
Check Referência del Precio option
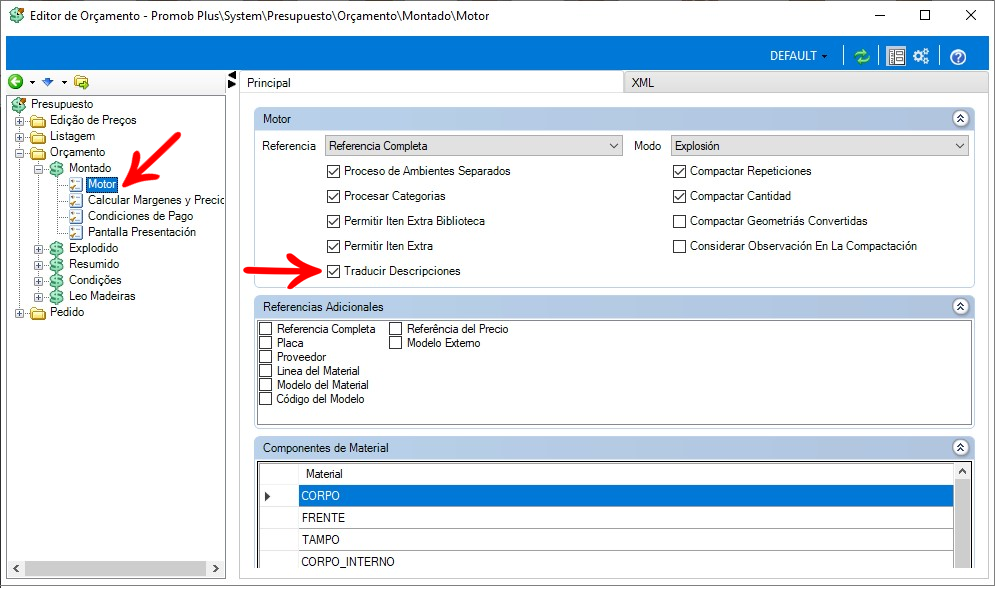click(395, 329)
